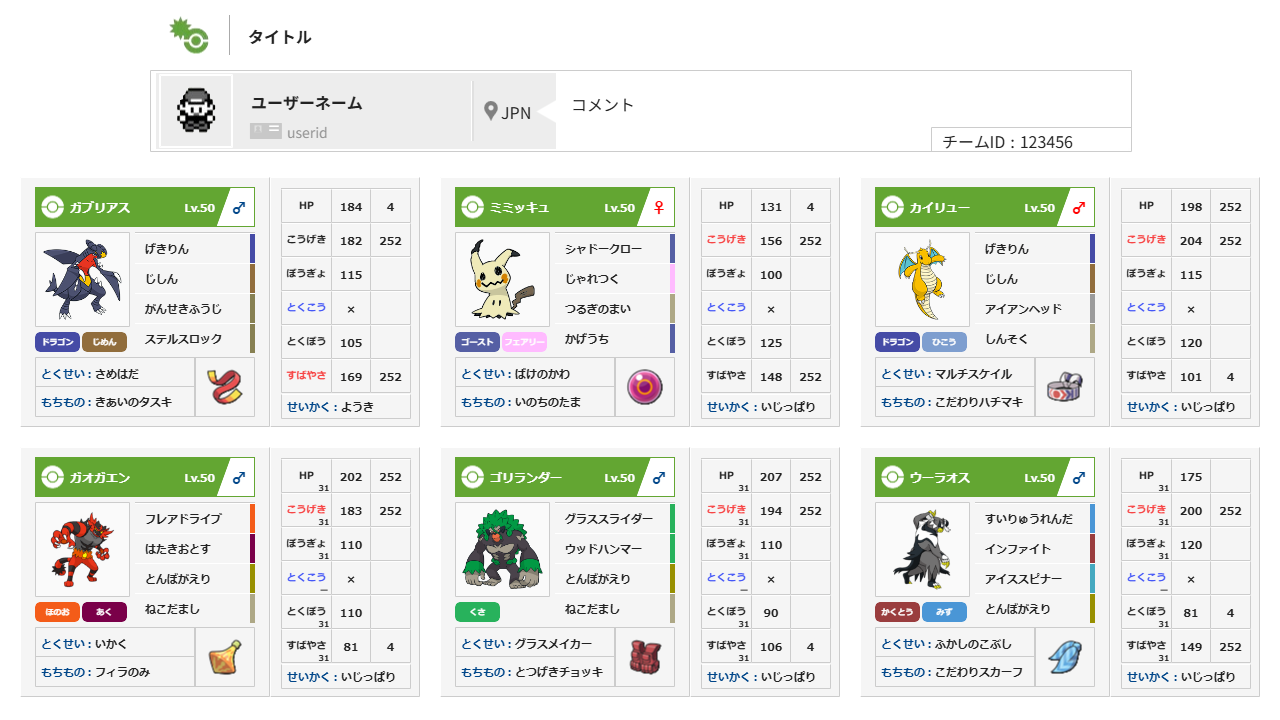The width and height of the screenshot is (1280, 720).
Task: Select the くさ type badge under ゴリランダー
Action: (477, 611)
